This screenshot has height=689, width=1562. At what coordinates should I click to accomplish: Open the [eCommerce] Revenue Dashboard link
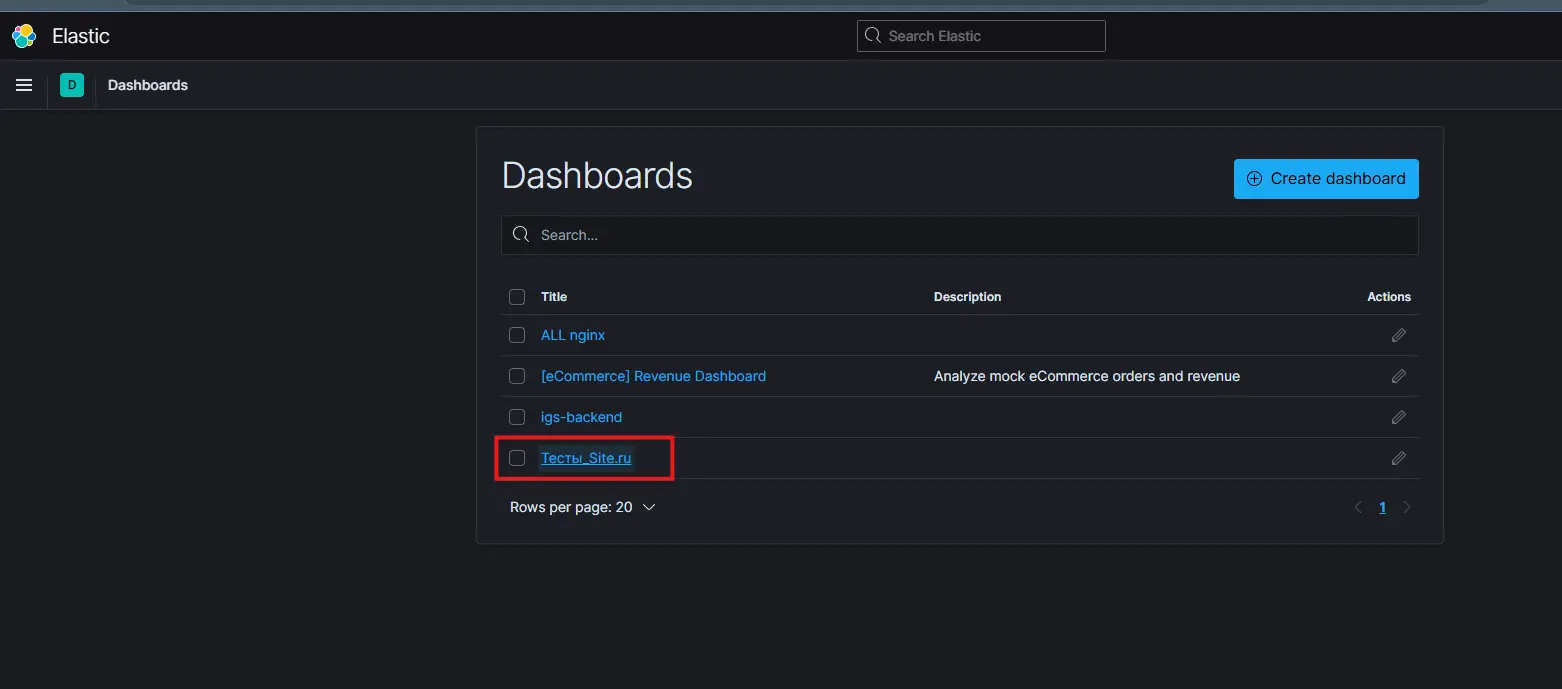coord(653,376)
